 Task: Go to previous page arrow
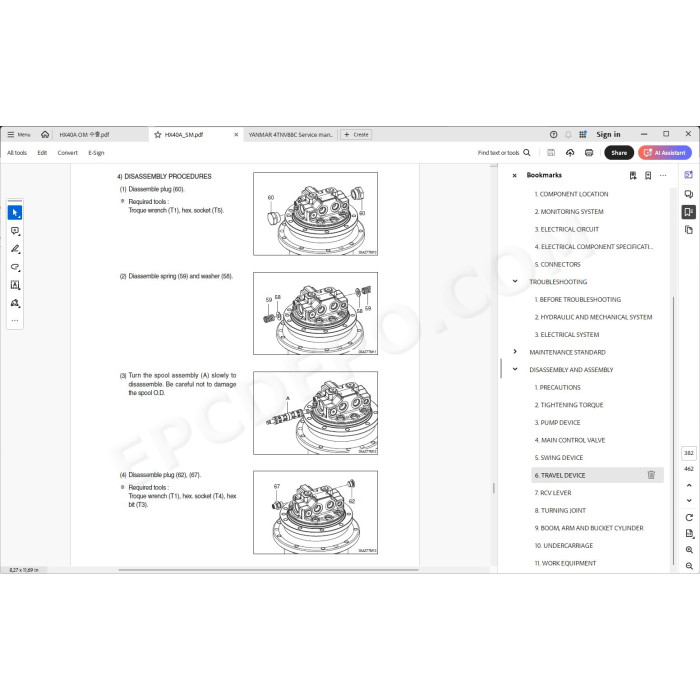click(689, 485)
